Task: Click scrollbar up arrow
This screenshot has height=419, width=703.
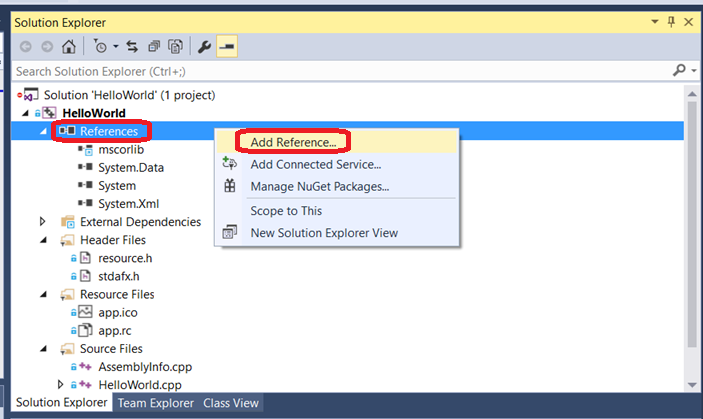Action: pyautogui.click(x=692, y=94)
